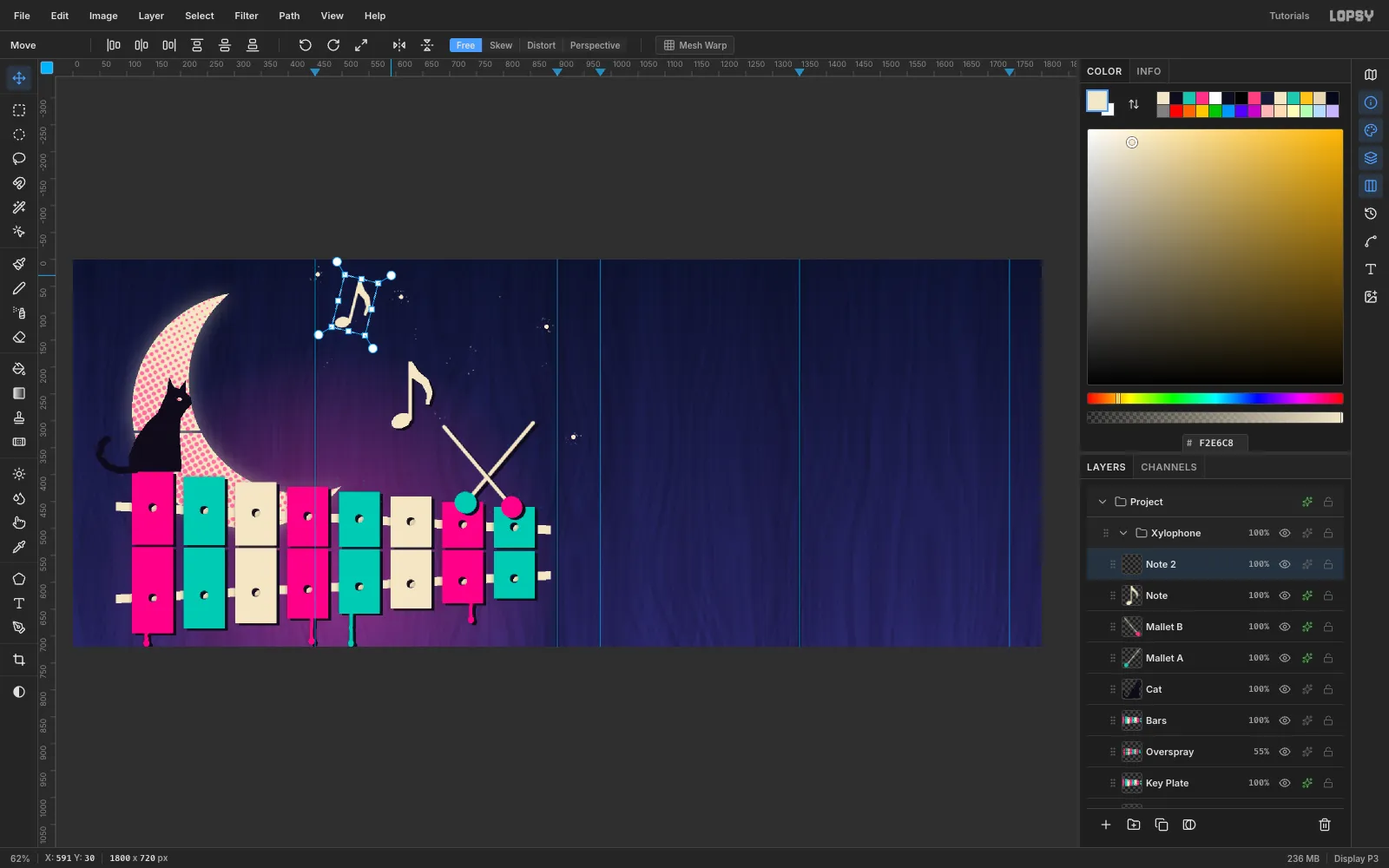Select the Rectangular Marquee tool

(x=18, y=110)
